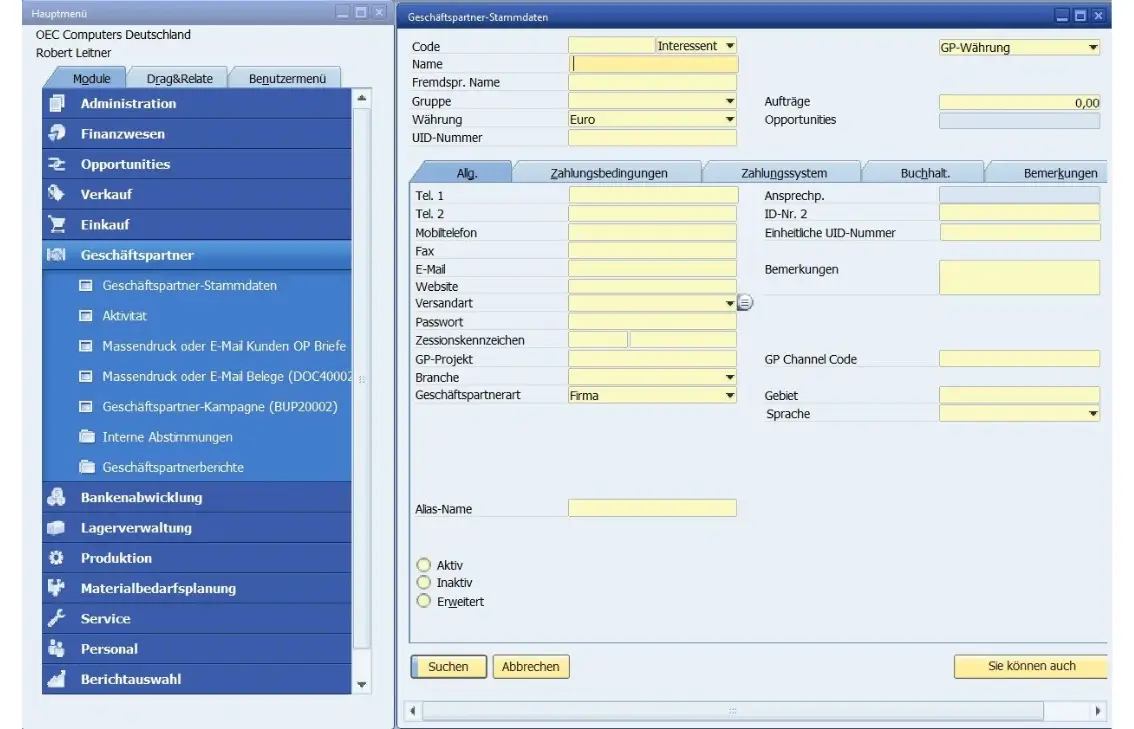
Task: Select the Administration module icon
Action: pyautogui.click(x=55, y=102)
